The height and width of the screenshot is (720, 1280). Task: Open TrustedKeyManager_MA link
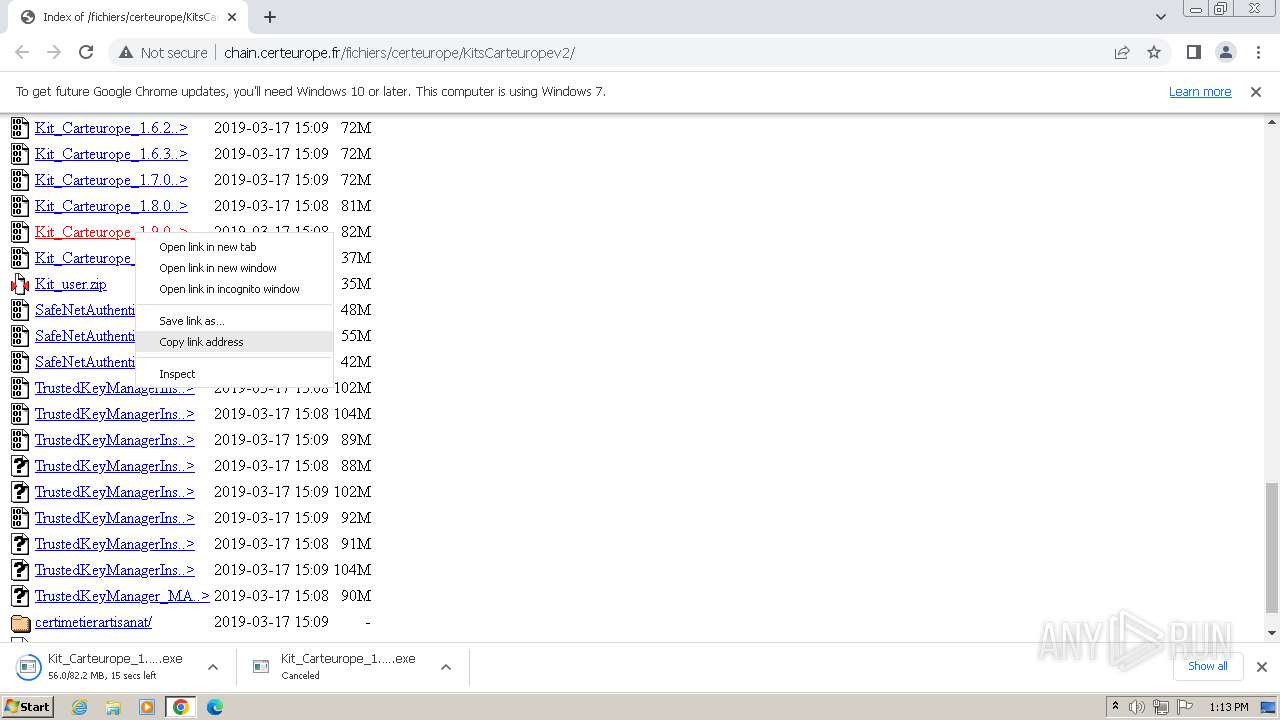(x=122, y=596)
